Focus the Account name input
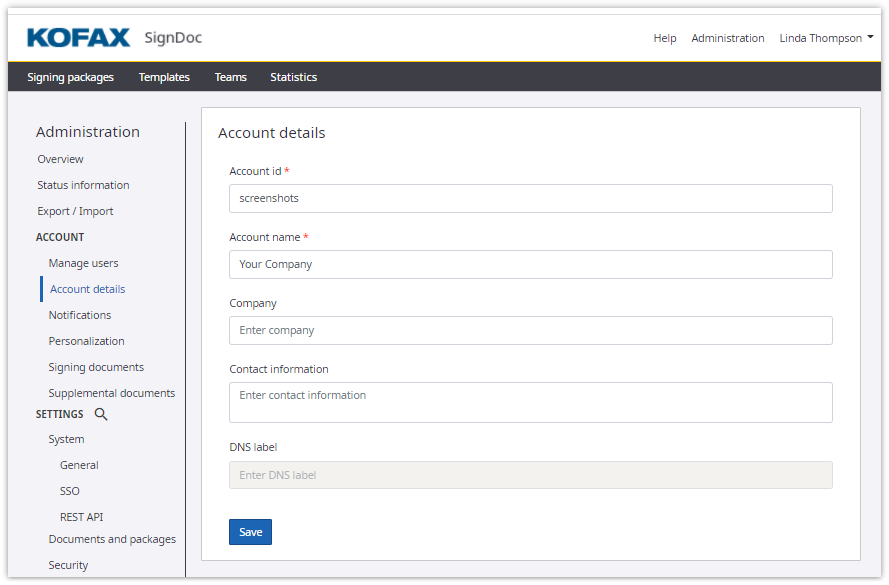Screen dimensions: 889x585 pos(530,264)
